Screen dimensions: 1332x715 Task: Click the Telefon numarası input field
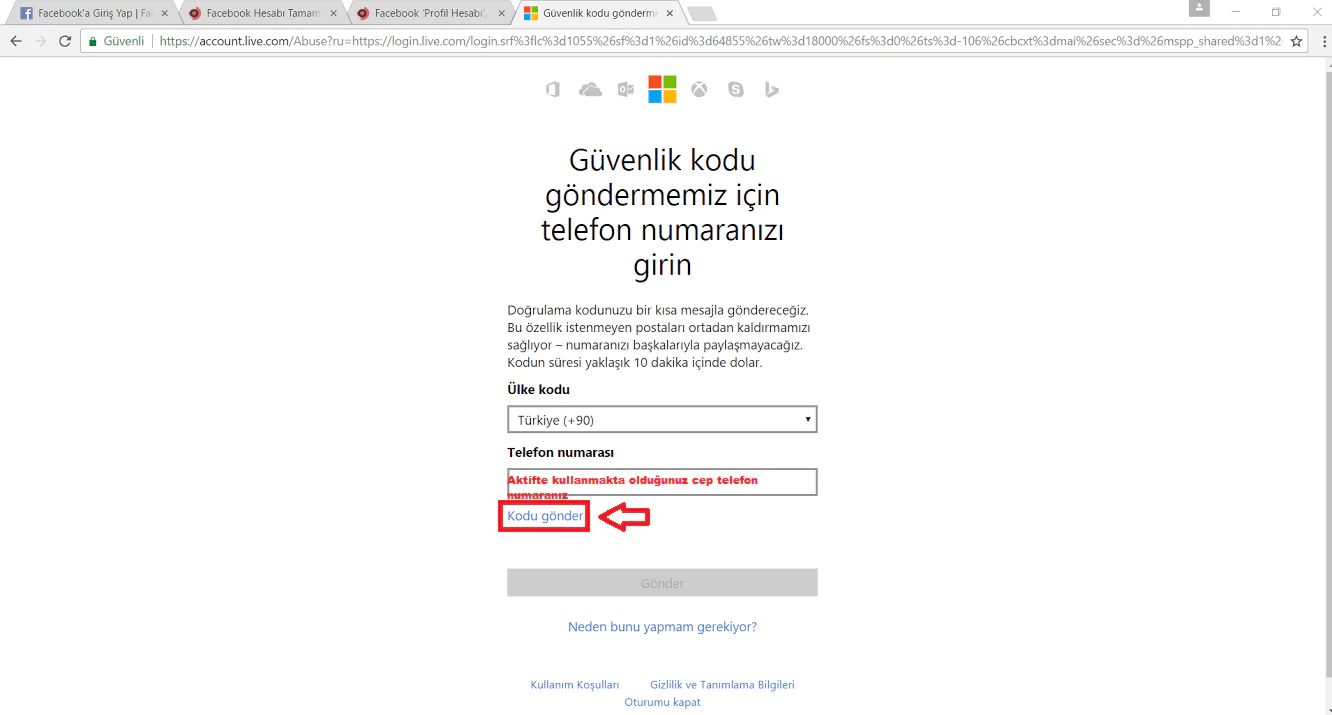[x=662, y=482]
